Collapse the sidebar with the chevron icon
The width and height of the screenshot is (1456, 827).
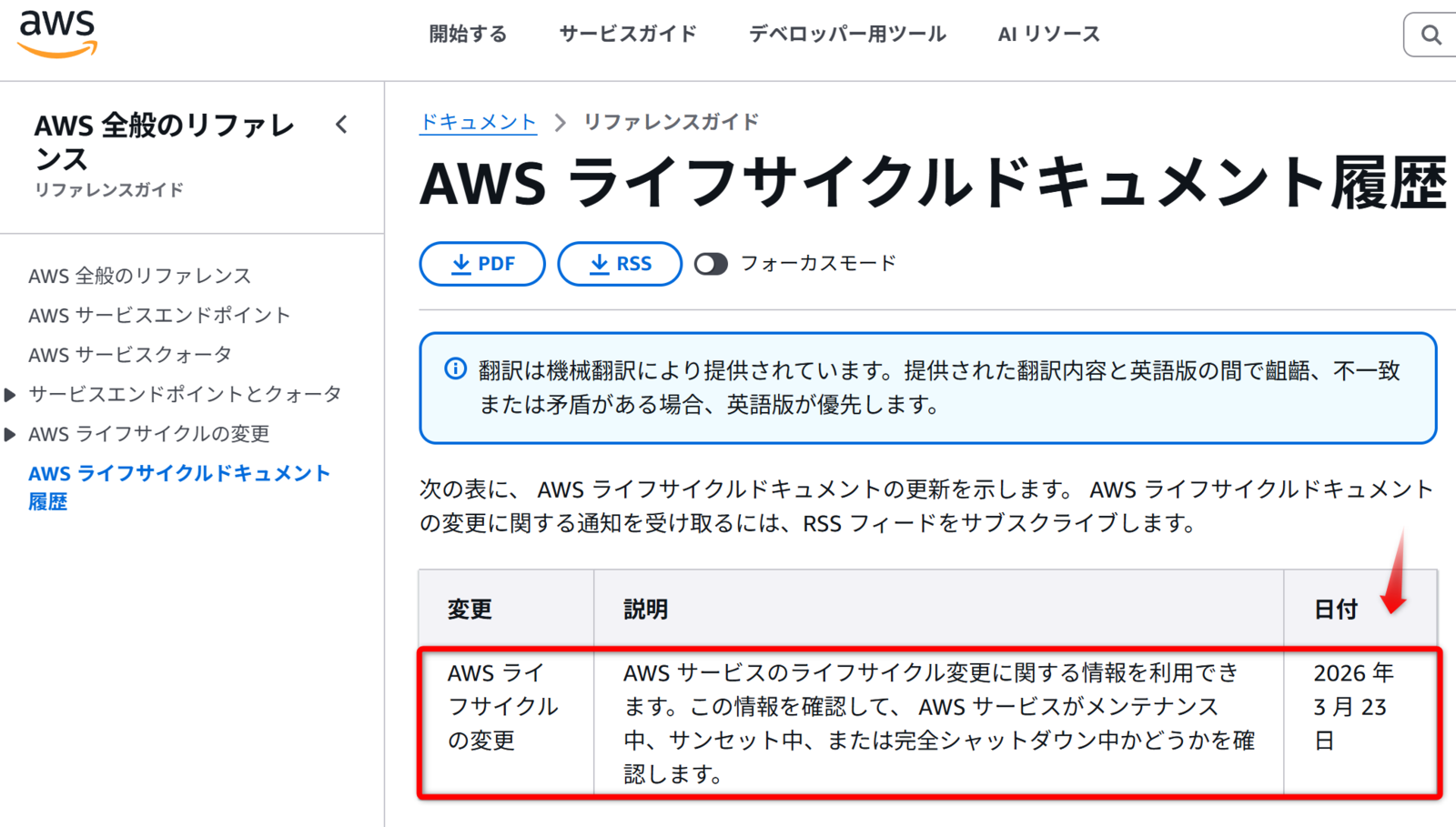[x=341, y=125]
